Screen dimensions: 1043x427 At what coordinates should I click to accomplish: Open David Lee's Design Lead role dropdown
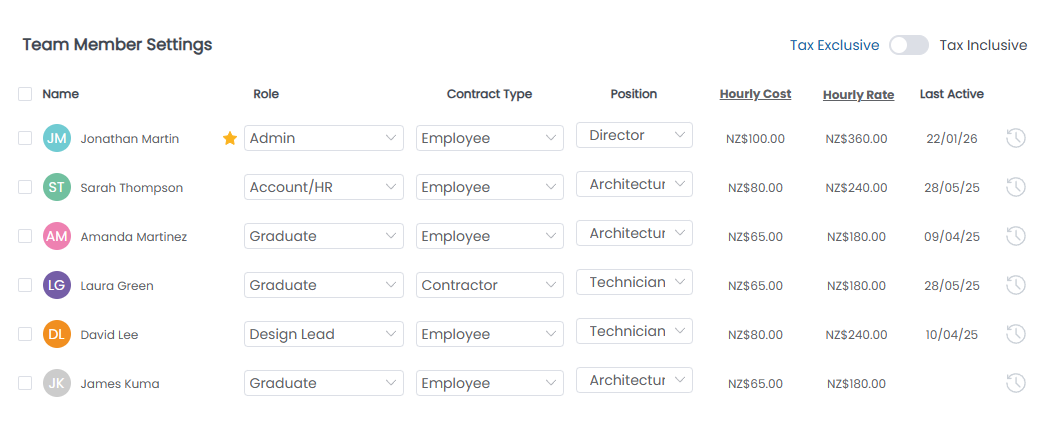pos(324,334)
